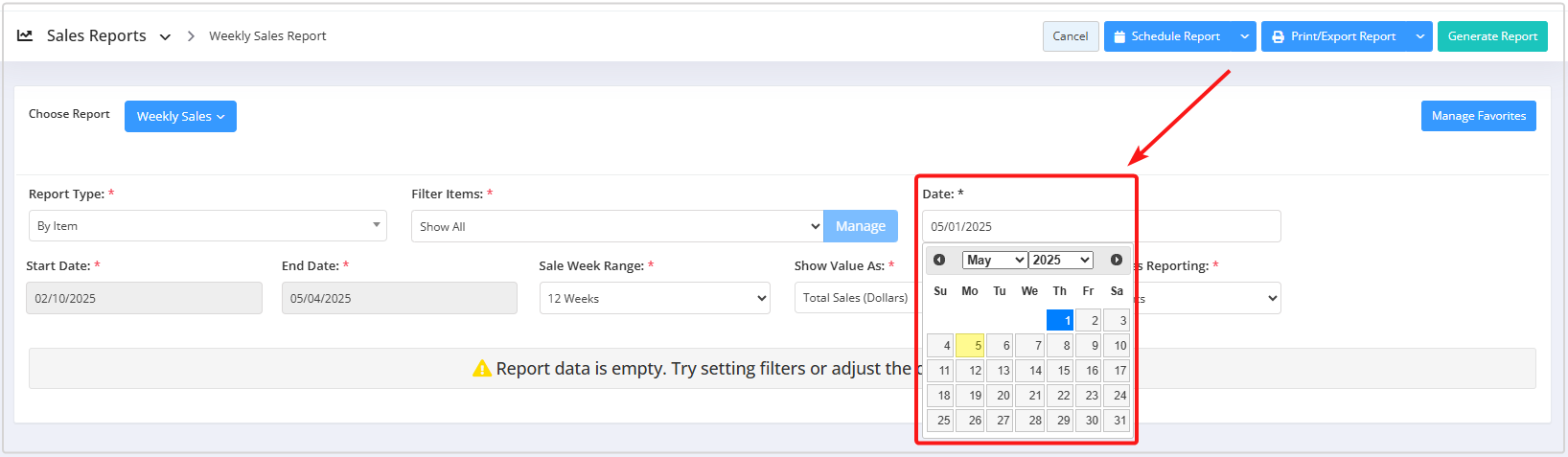Open Manage Favorites
This screenshot has width=1568, height=457.
pos(1479,116)
